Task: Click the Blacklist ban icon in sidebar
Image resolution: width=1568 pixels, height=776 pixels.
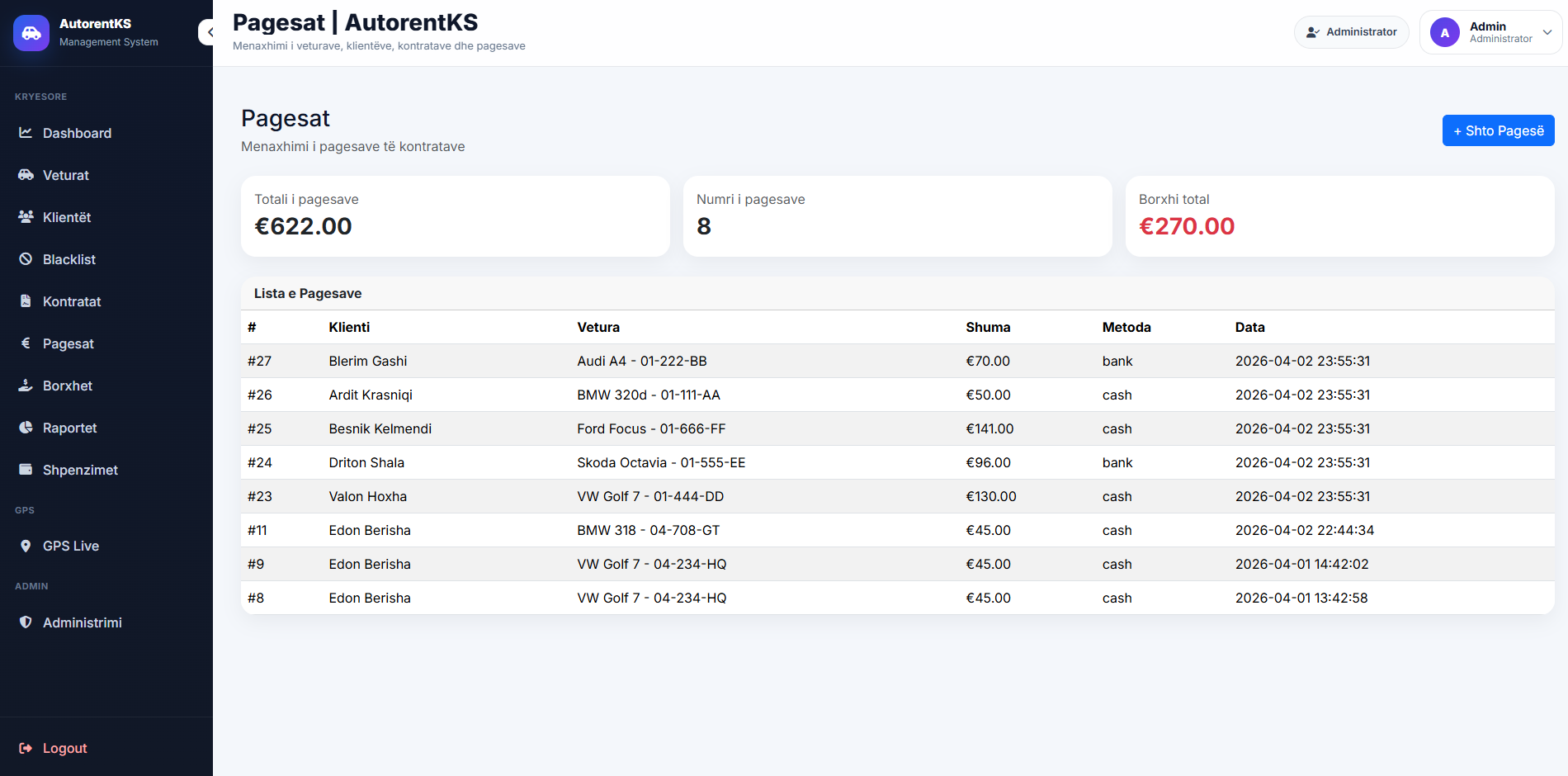Action: pyautogui.click(x=26, y=258)
